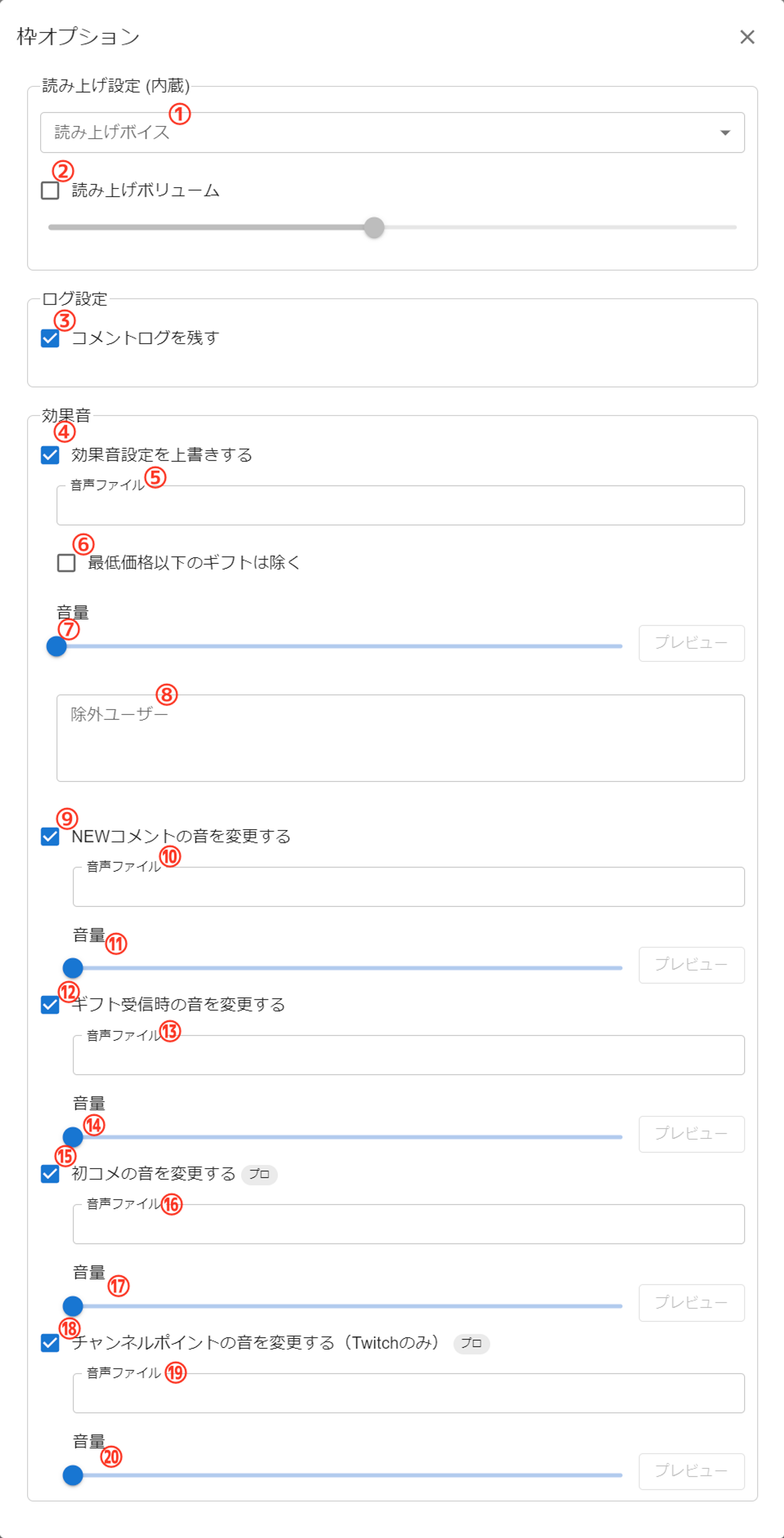Click the first 音声ファイル field under 効果音設定
784x1538 pixels.
pos(400,506)
